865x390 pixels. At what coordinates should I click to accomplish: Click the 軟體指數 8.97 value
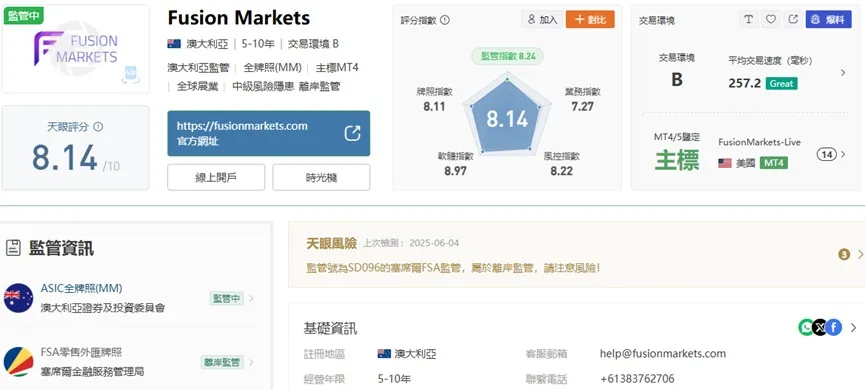[x=455, y=171]
